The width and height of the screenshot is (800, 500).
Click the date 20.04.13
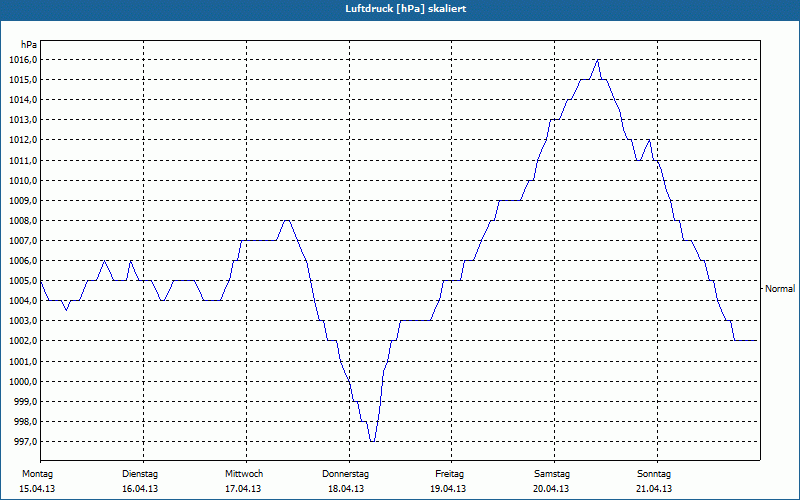tap(551, 489)
